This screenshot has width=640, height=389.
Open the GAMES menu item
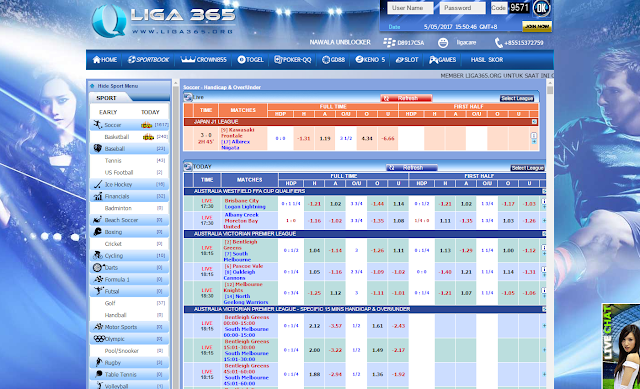(x=442, y=60)
